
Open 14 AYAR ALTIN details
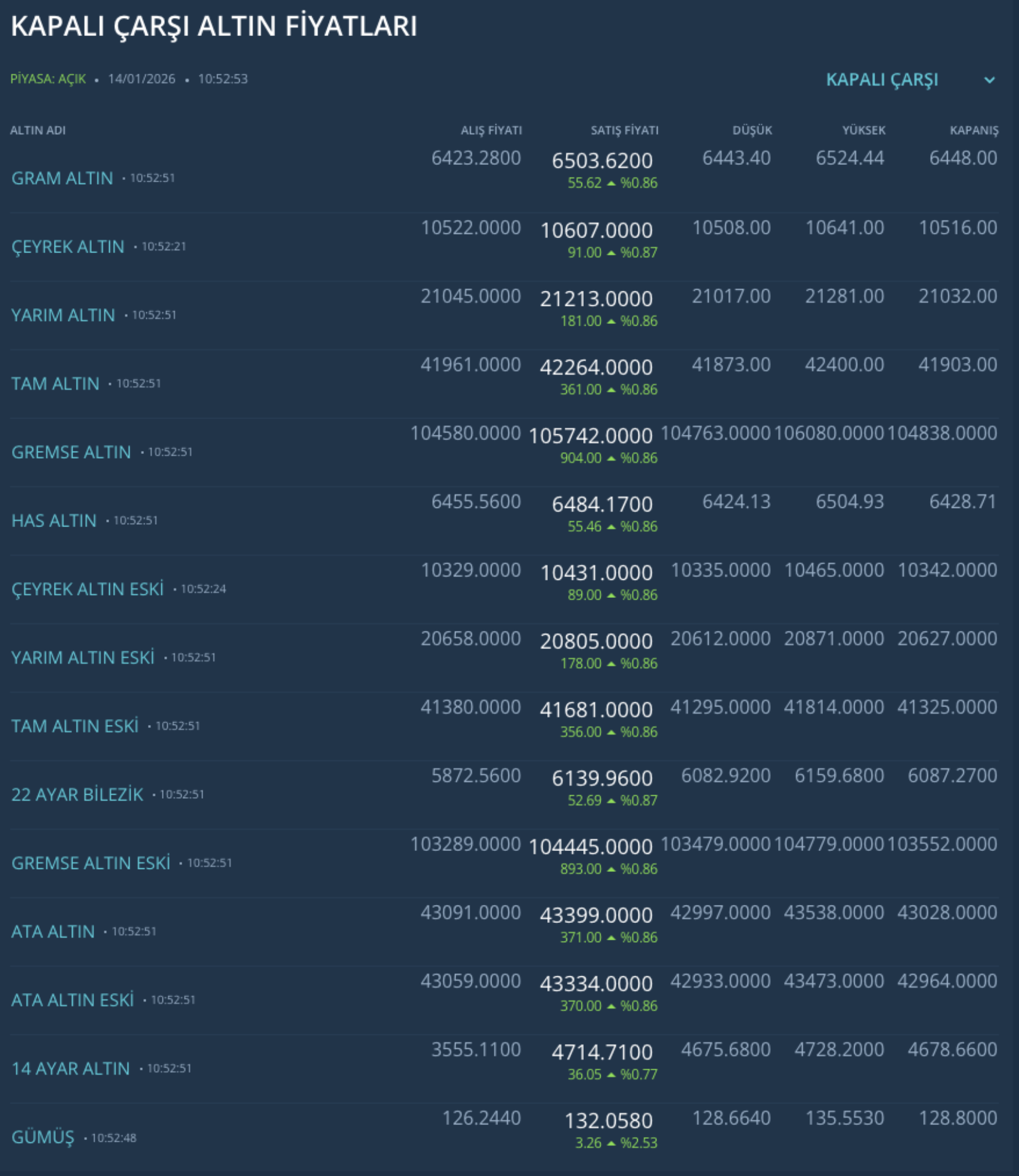pyautogui.click(x=71, y=1068)
